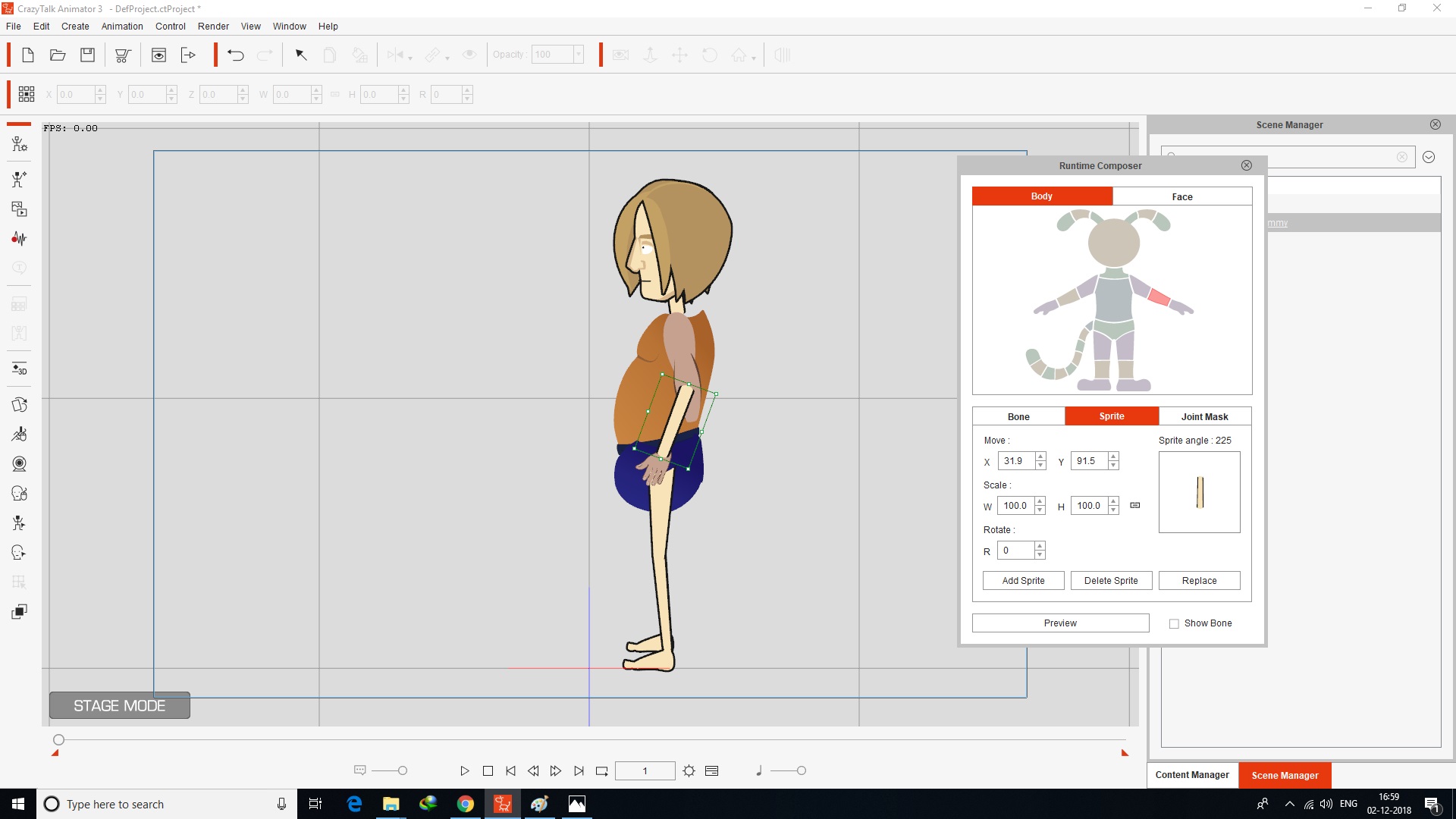Show hidden system tray icons chevron

point(1289,804)
